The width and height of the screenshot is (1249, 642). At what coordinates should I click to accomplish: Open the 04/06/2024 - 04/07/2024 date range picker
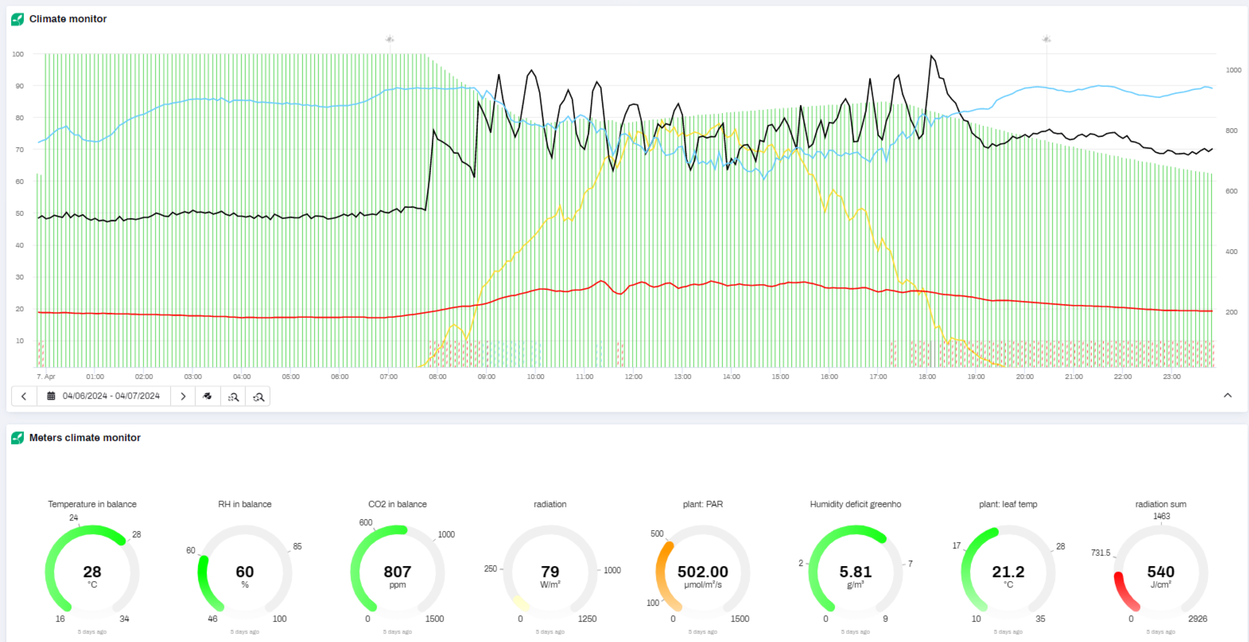coord(110,396)
